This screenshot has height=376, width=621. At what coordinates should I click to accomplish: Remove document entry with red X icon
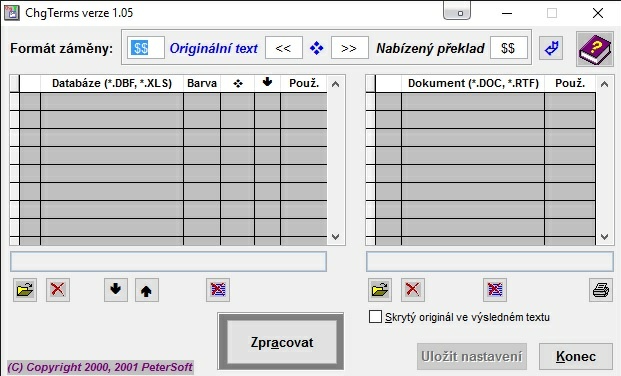click(413, 290)
